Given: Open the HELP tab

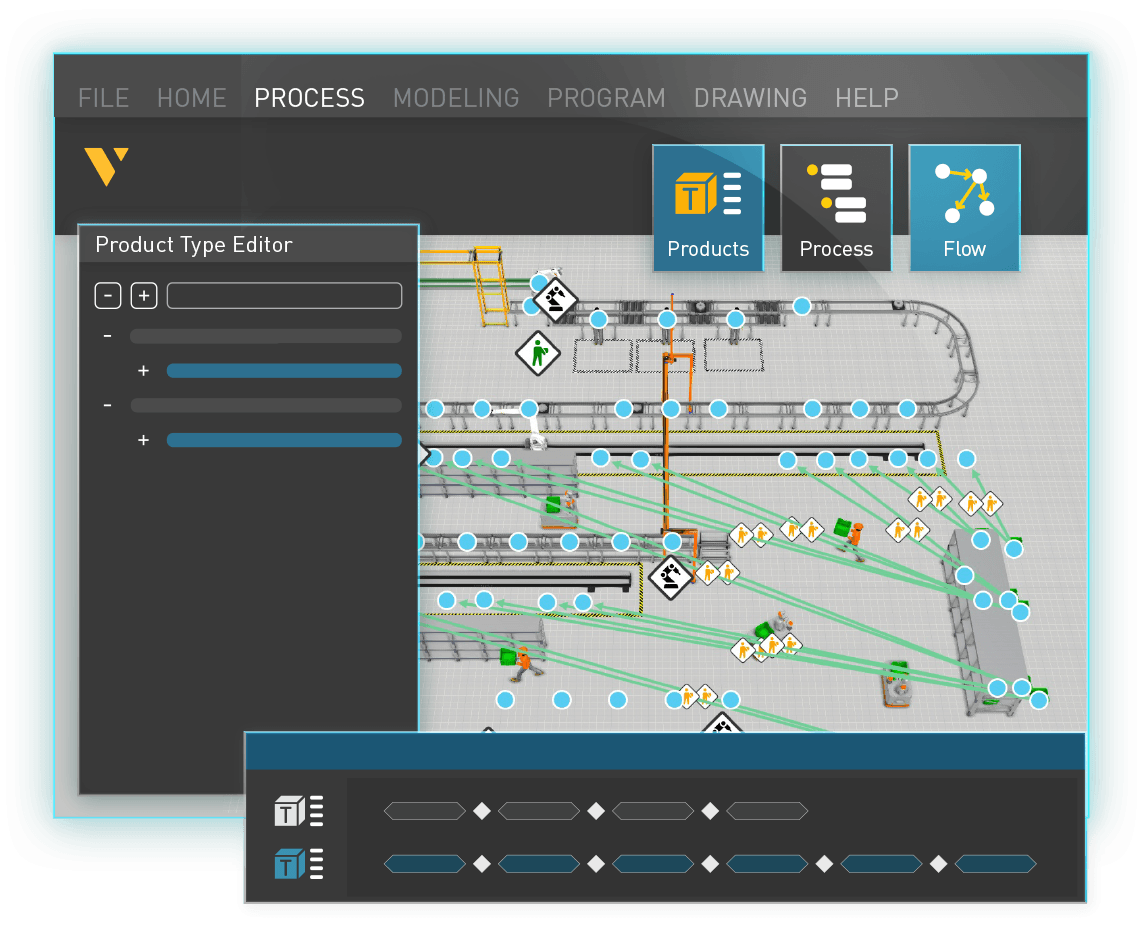Looking at the screenshot, I should point(867,98).
